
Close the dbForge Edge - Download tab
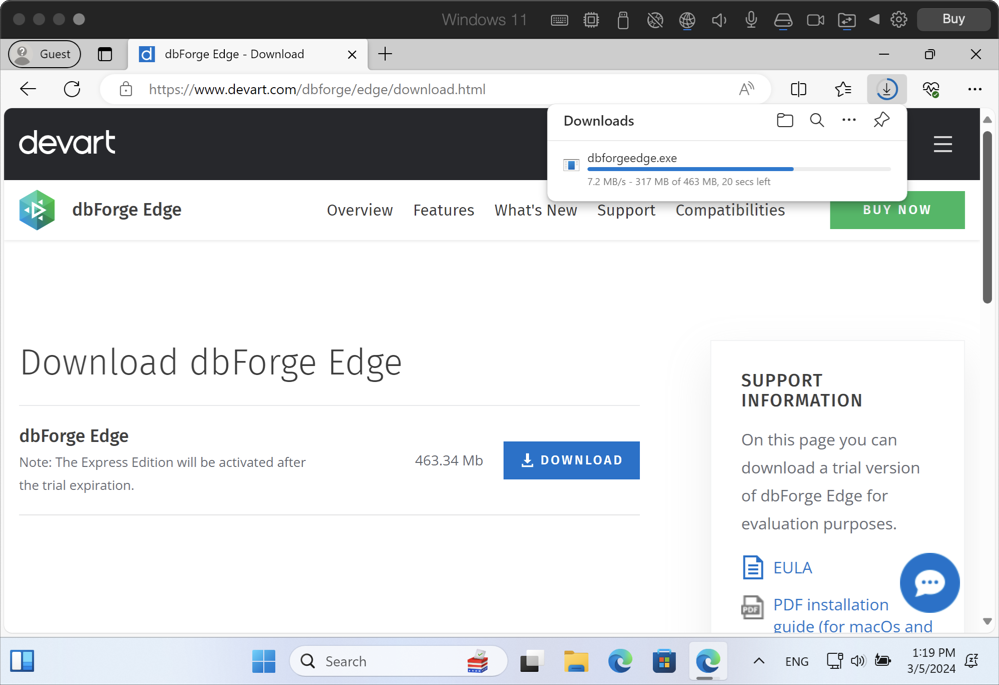click(352, 55)
